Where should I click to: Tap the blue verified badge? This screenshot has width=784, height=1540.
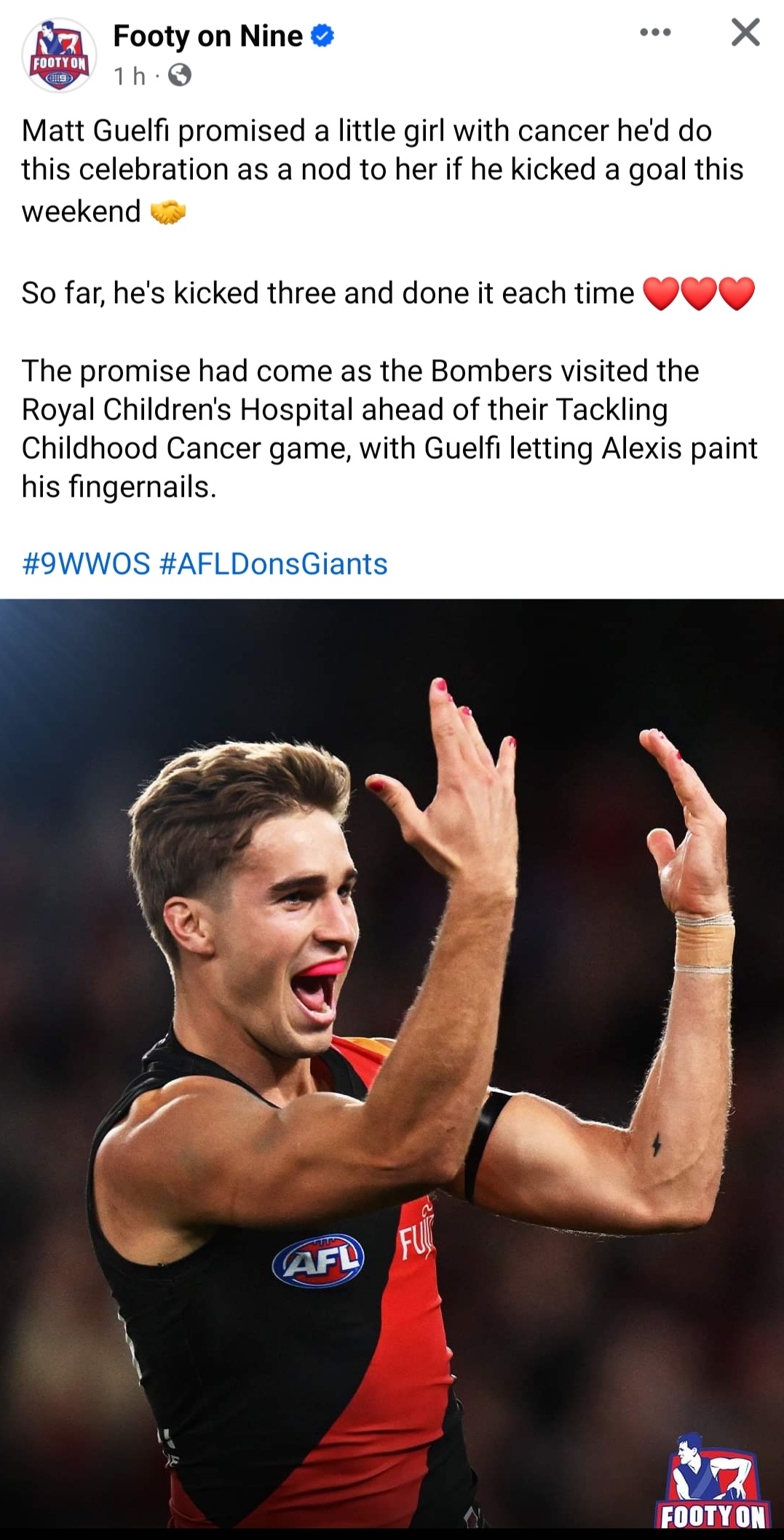tap(322, 36)
